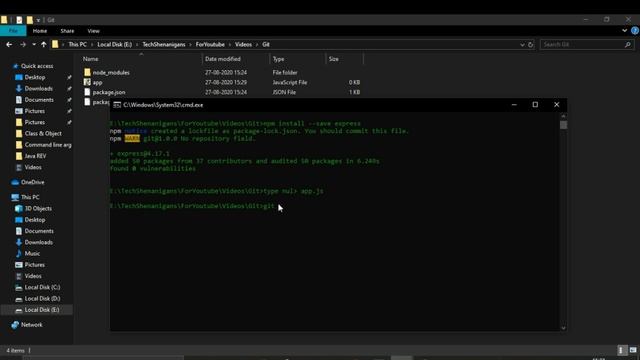Switch to the Home ribbon tab

point(40,31)
